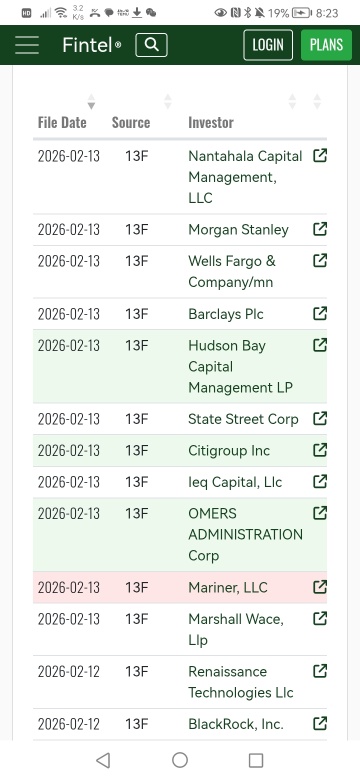Viewport: 360px width, 780px height.
Task: Tap the Android recent apps square
Action: (x=256, y=760)
